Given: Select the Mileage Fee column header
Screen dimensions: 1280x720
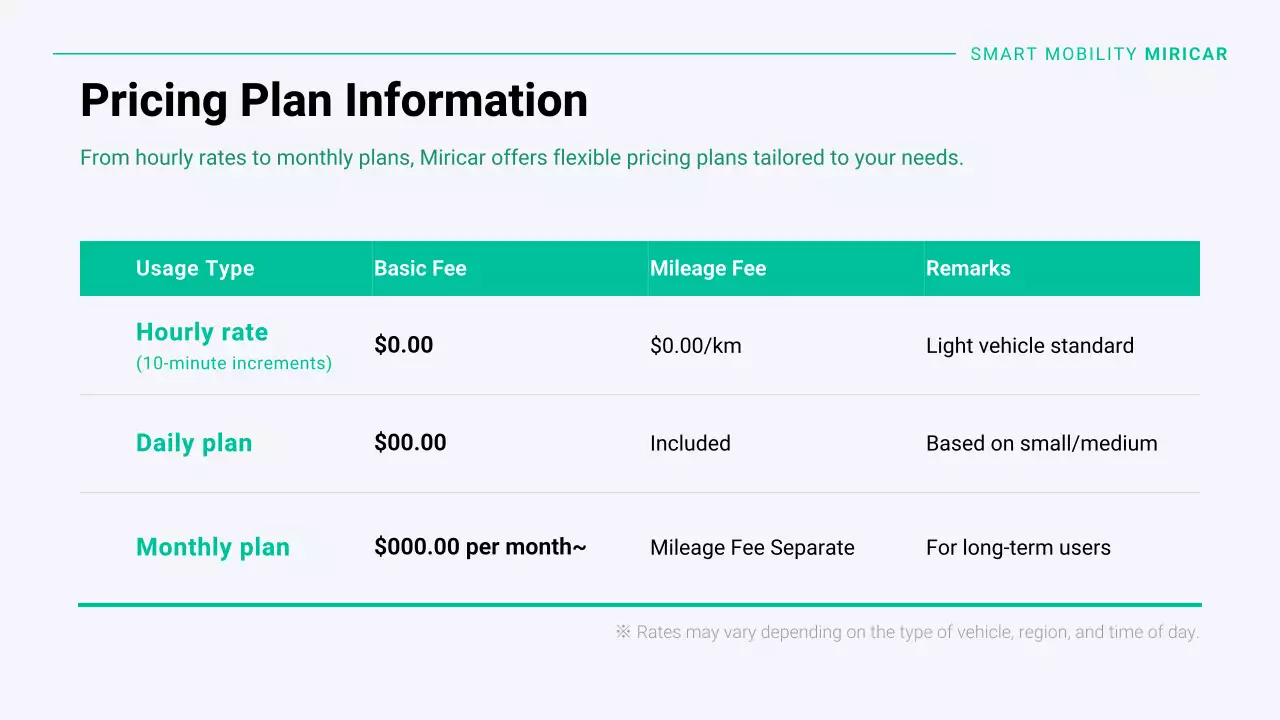Looking at the screenshot, I should click(x=707, y=268).
